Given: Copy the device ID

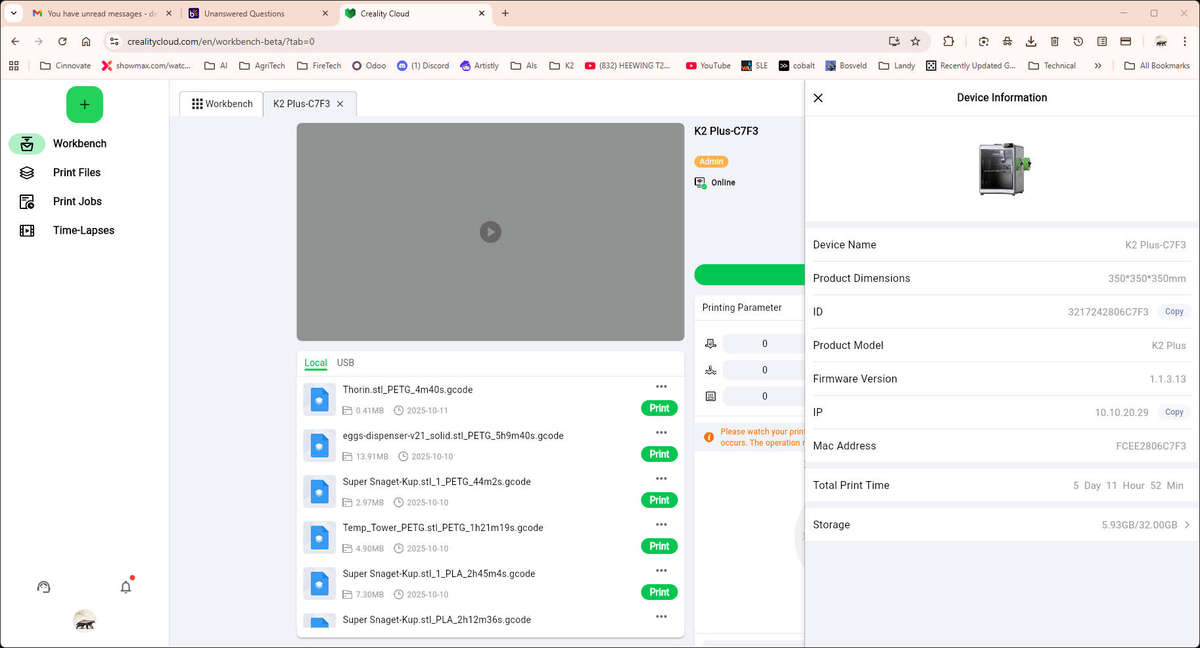Looking at the screenshot, I should tap(1174, 312).
